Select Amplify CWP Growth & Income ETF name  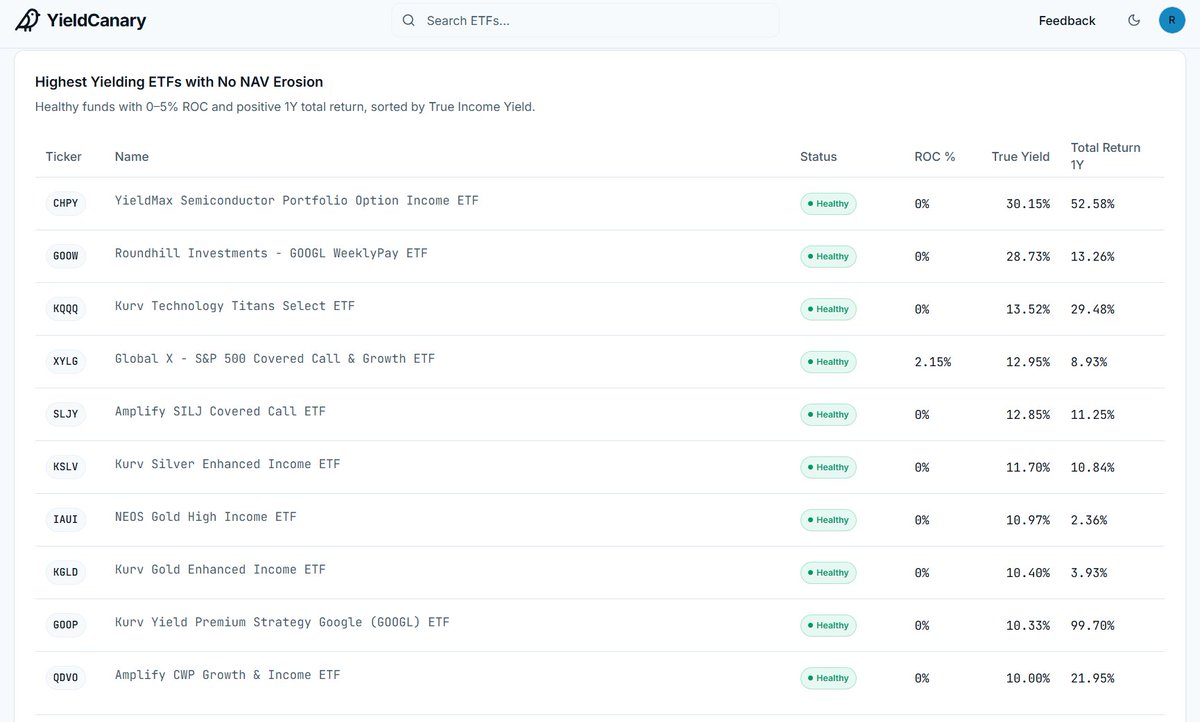tap(228, 675)
